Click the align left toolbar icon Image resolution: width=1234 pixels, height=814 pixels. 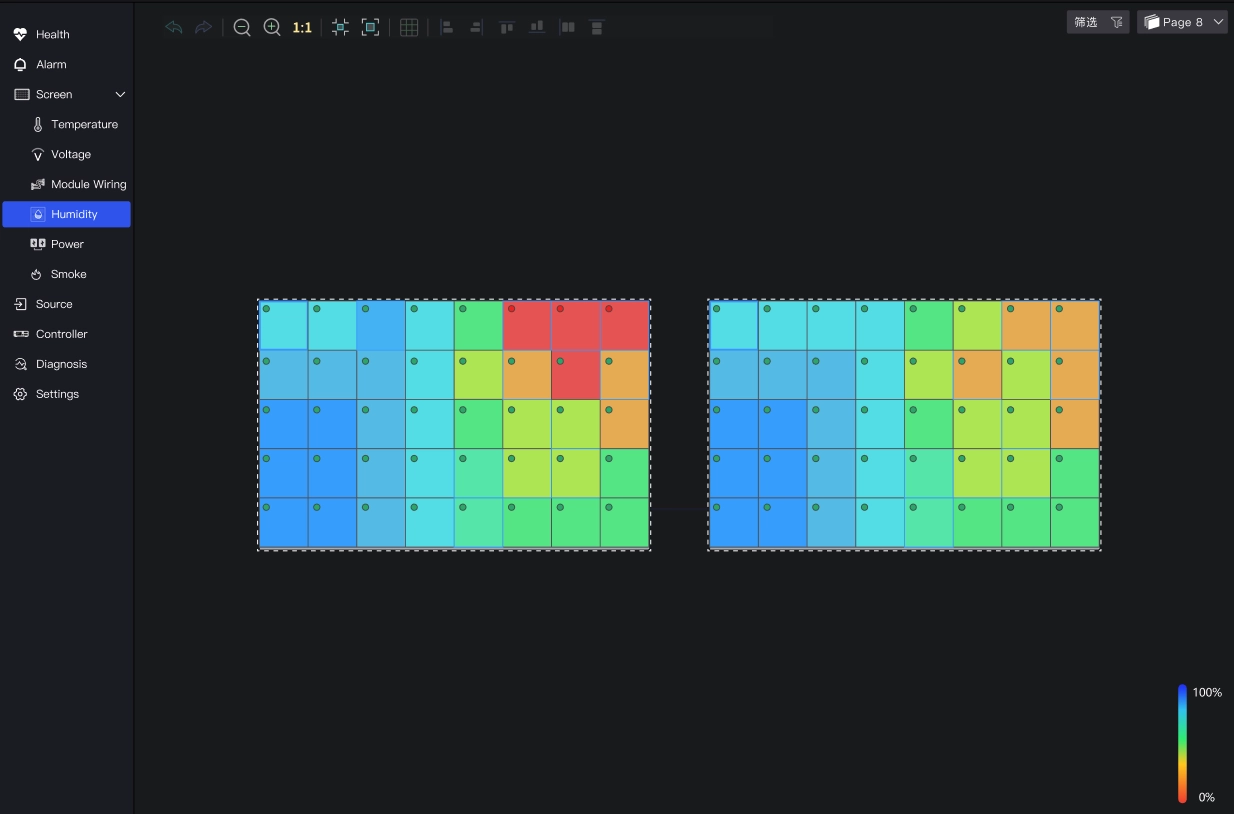(x=447, y=28)
